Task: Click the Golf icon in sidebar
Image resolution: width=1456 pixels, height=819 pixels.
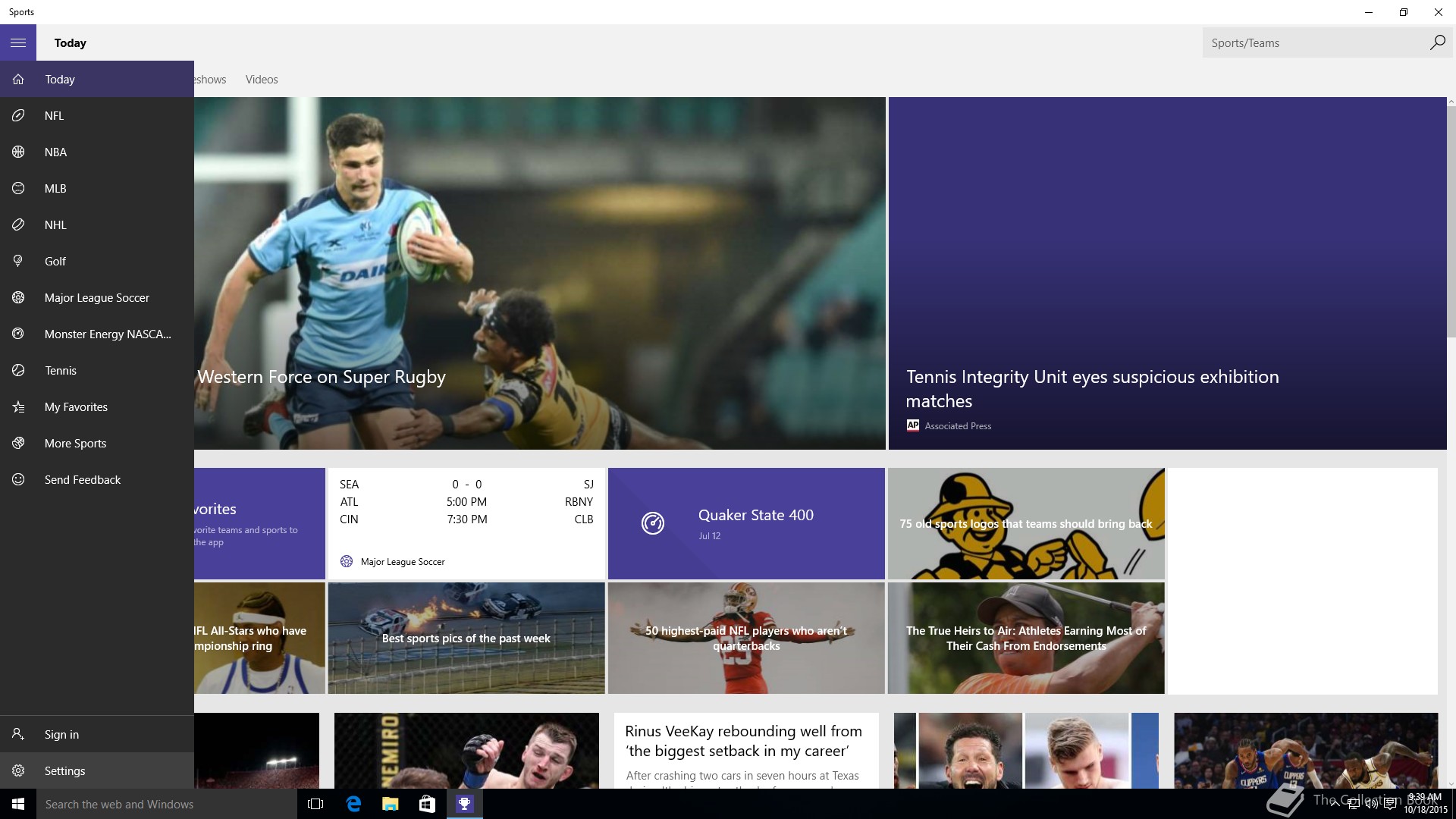Action: (18, 261)
